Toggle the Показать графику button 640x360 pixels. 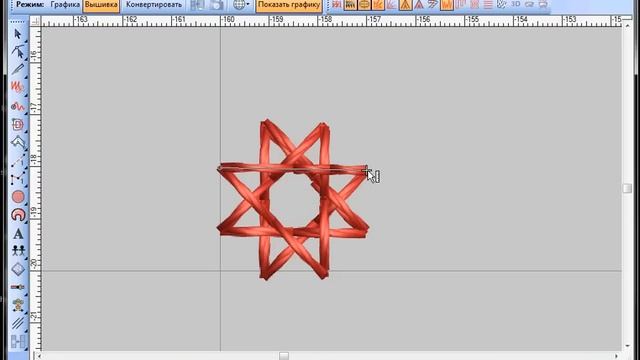pyautogui.click(x=289, y=5)
